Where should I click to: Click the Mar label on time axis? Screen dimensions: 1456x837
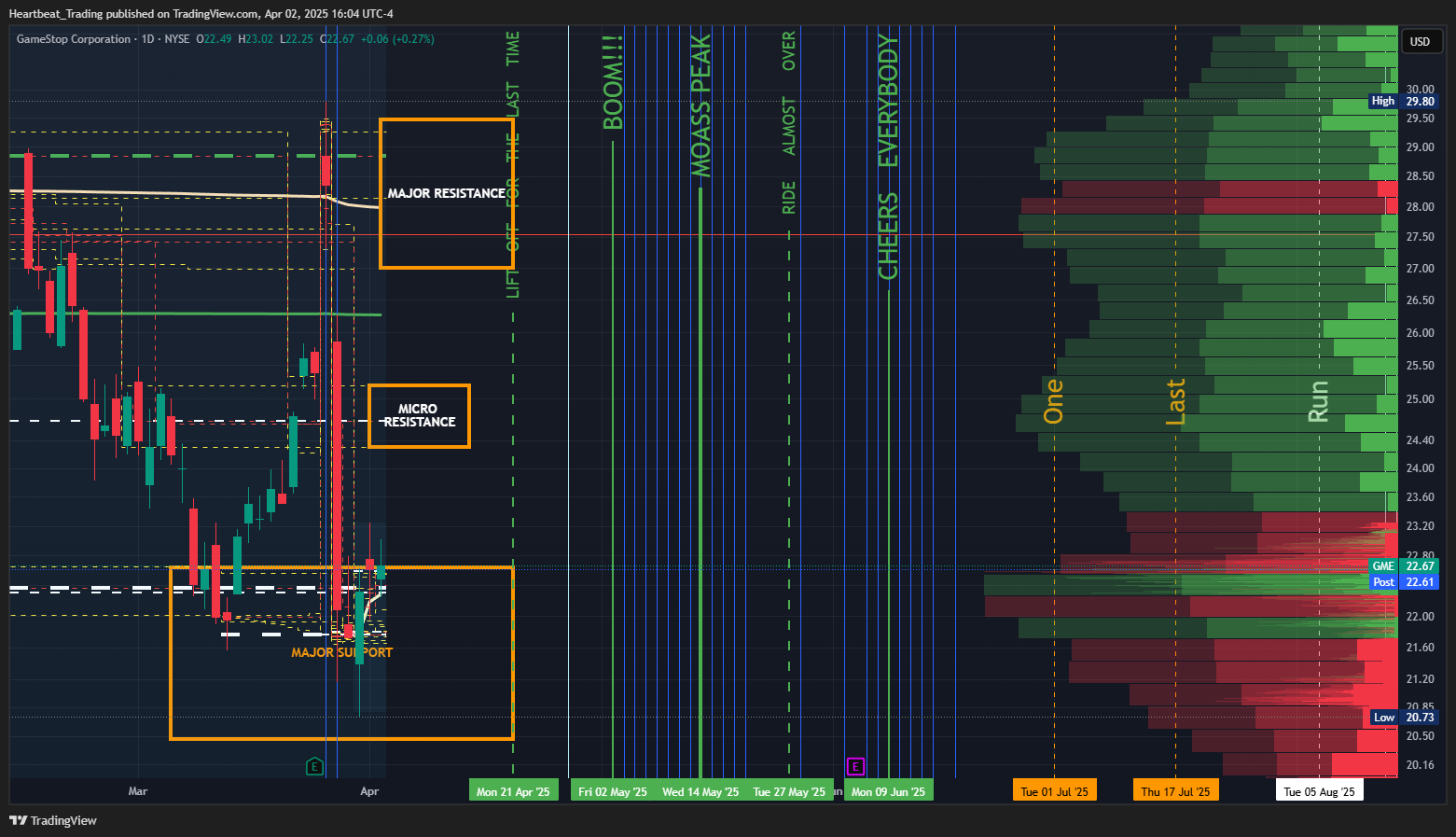pyautogui.click(x=138, y=791)
